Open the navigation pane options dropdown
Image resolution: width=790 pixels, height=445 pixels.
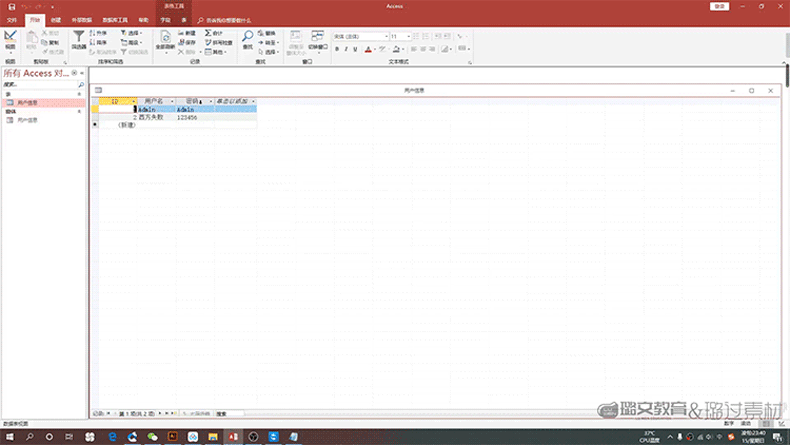tap(74, 73)
